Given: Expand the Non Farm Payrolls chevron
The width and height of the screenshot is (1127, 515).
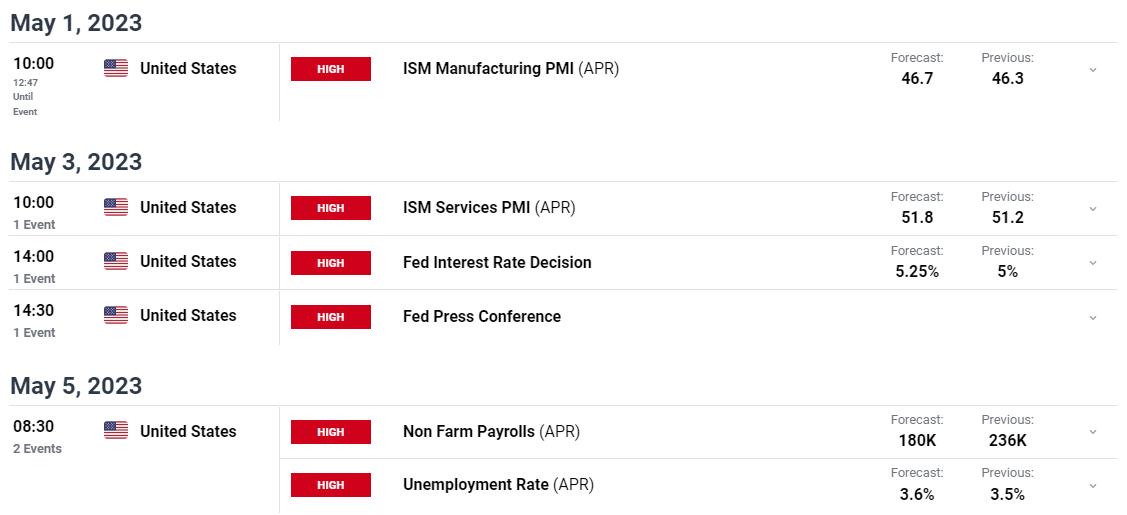Looking at the screenshot, I should 1092,432.
